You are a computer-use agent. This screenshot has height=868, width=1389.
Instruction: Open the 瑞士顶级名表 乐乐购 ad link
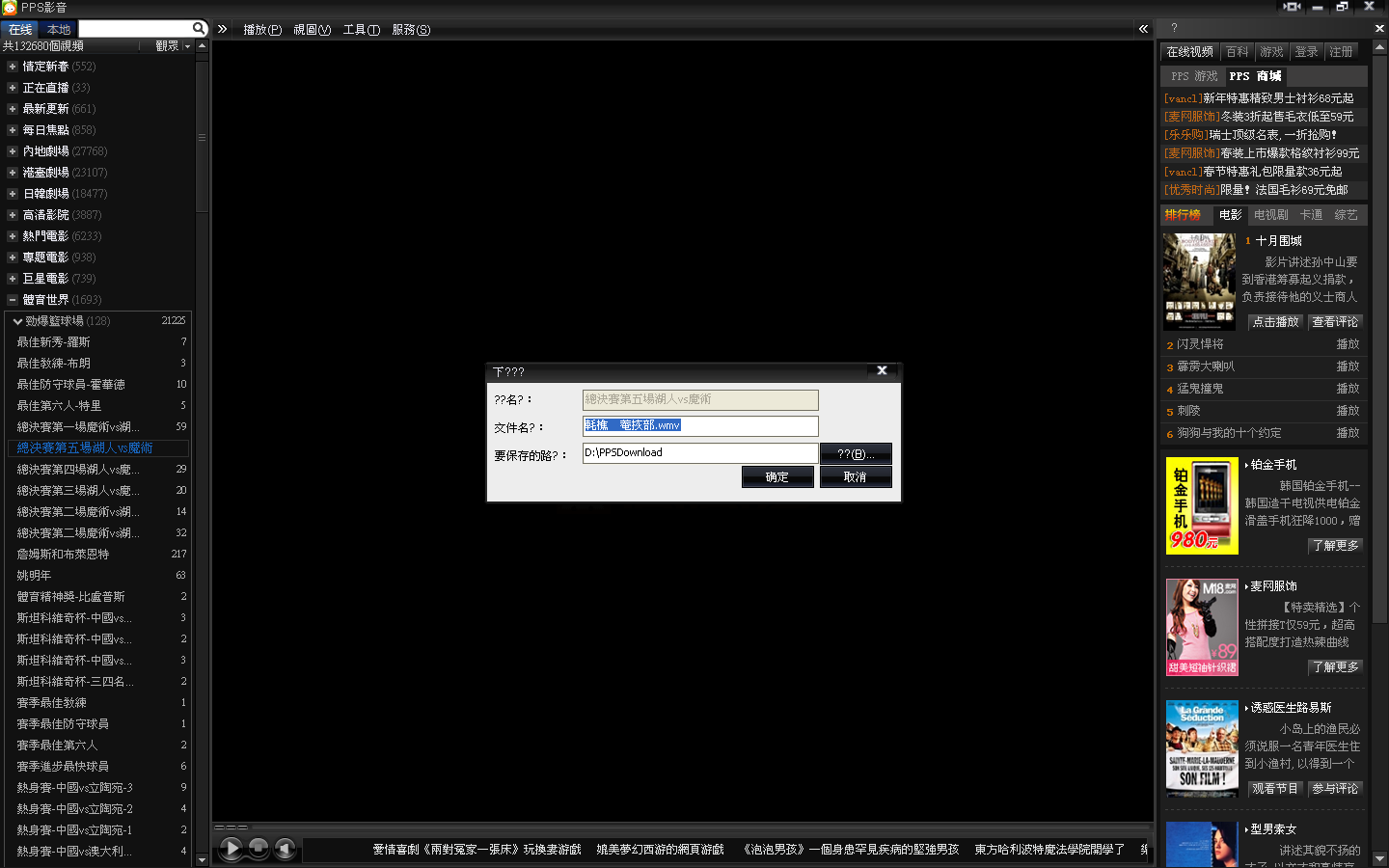click(x=1250, y=135)
